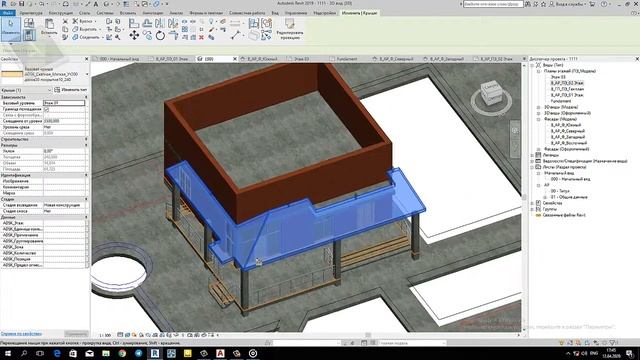Click the Mirror pick axis icon

pos(160,23)
